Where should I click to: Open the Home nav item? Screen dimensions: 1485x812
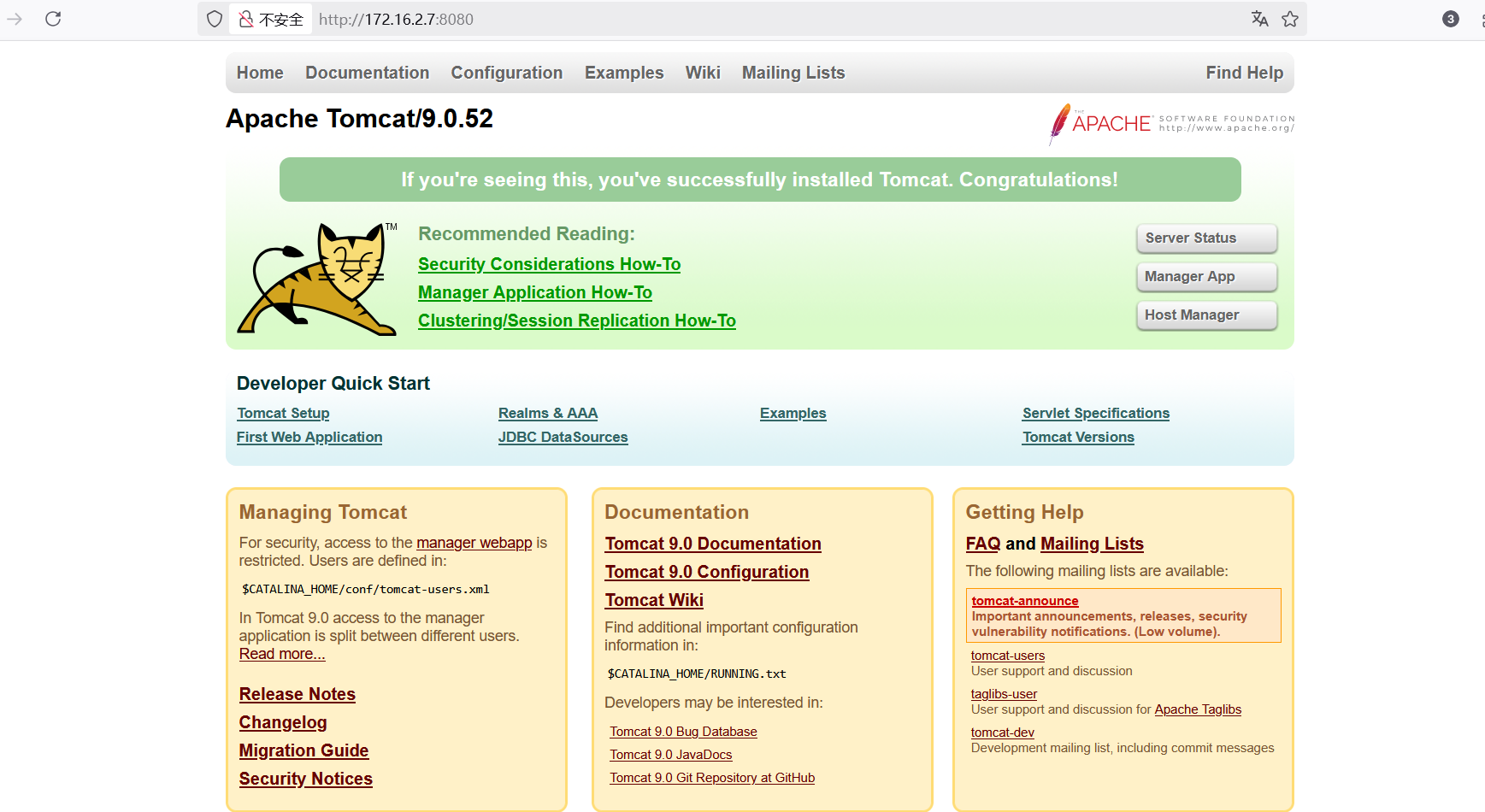(x=260, y=73)
